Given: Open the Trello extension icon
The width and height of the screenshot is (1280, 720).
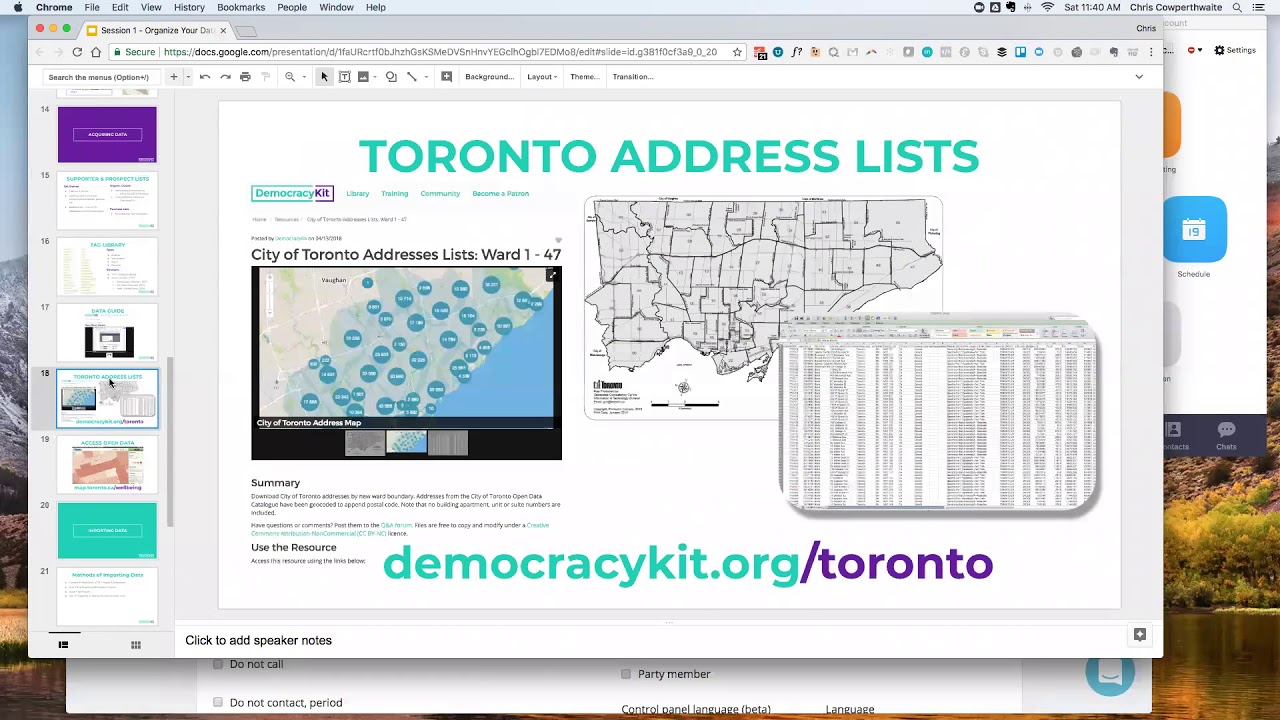Looking at the screenshot, I should click(1020, 52).
